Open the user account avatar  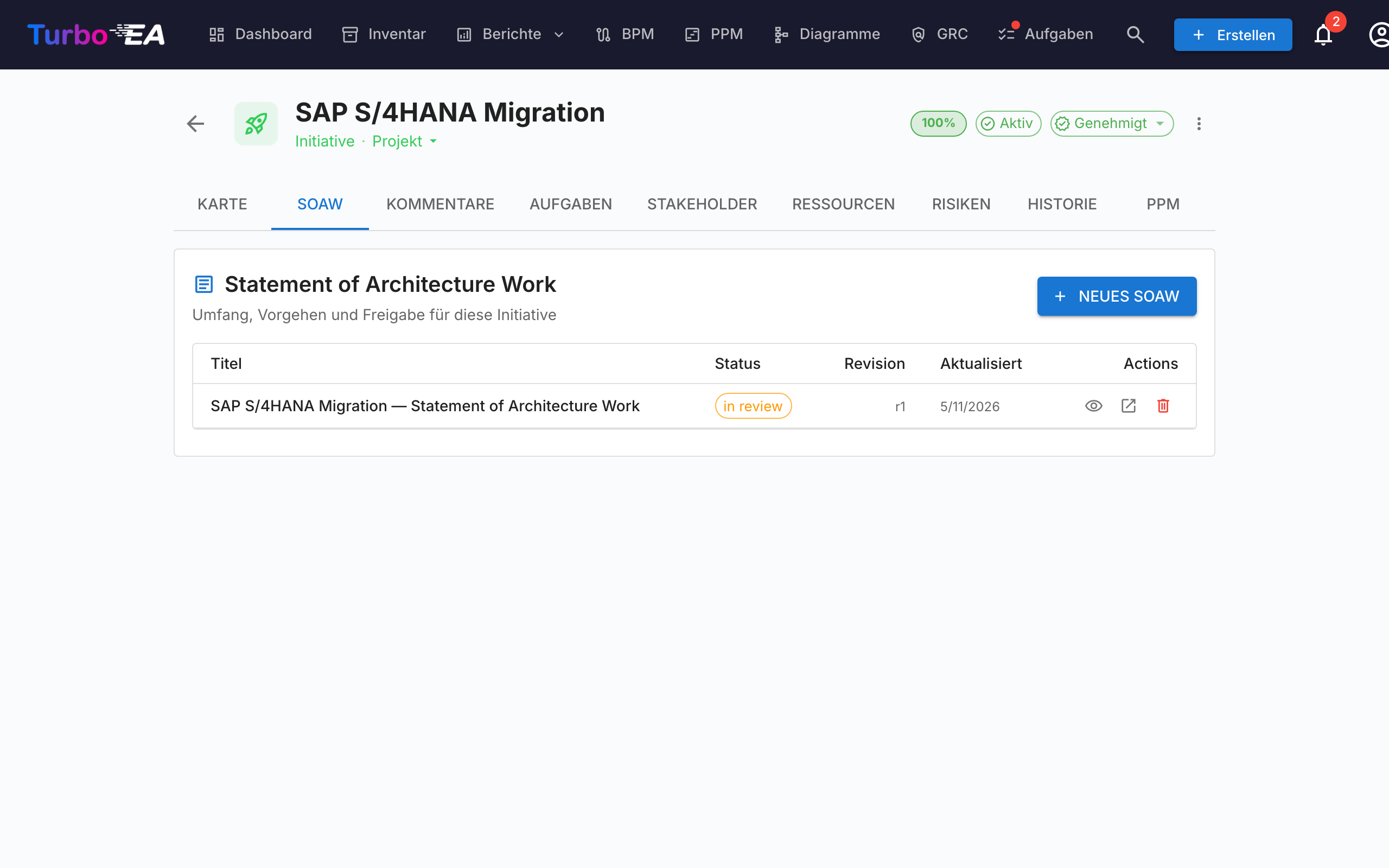[x=1379, y=34]
